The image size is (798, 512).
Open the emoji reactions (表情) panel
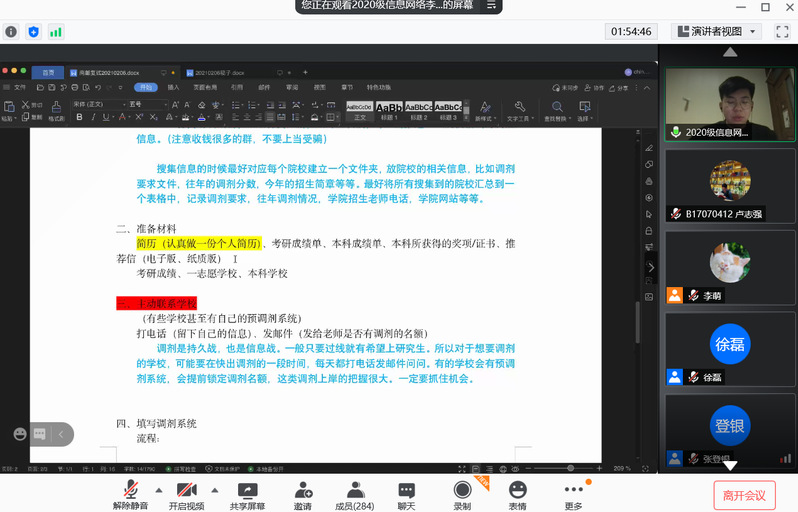click(x=517, y=494)
